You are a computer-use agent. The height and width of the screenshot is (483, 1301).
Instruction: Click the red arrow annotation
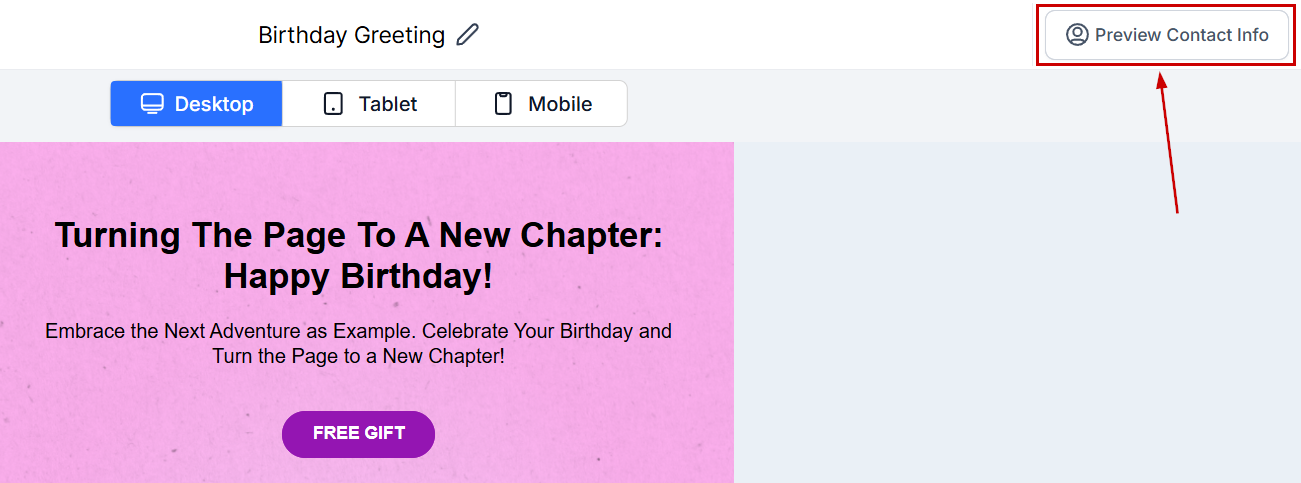pyautogui.click(x=1169, y=145)
